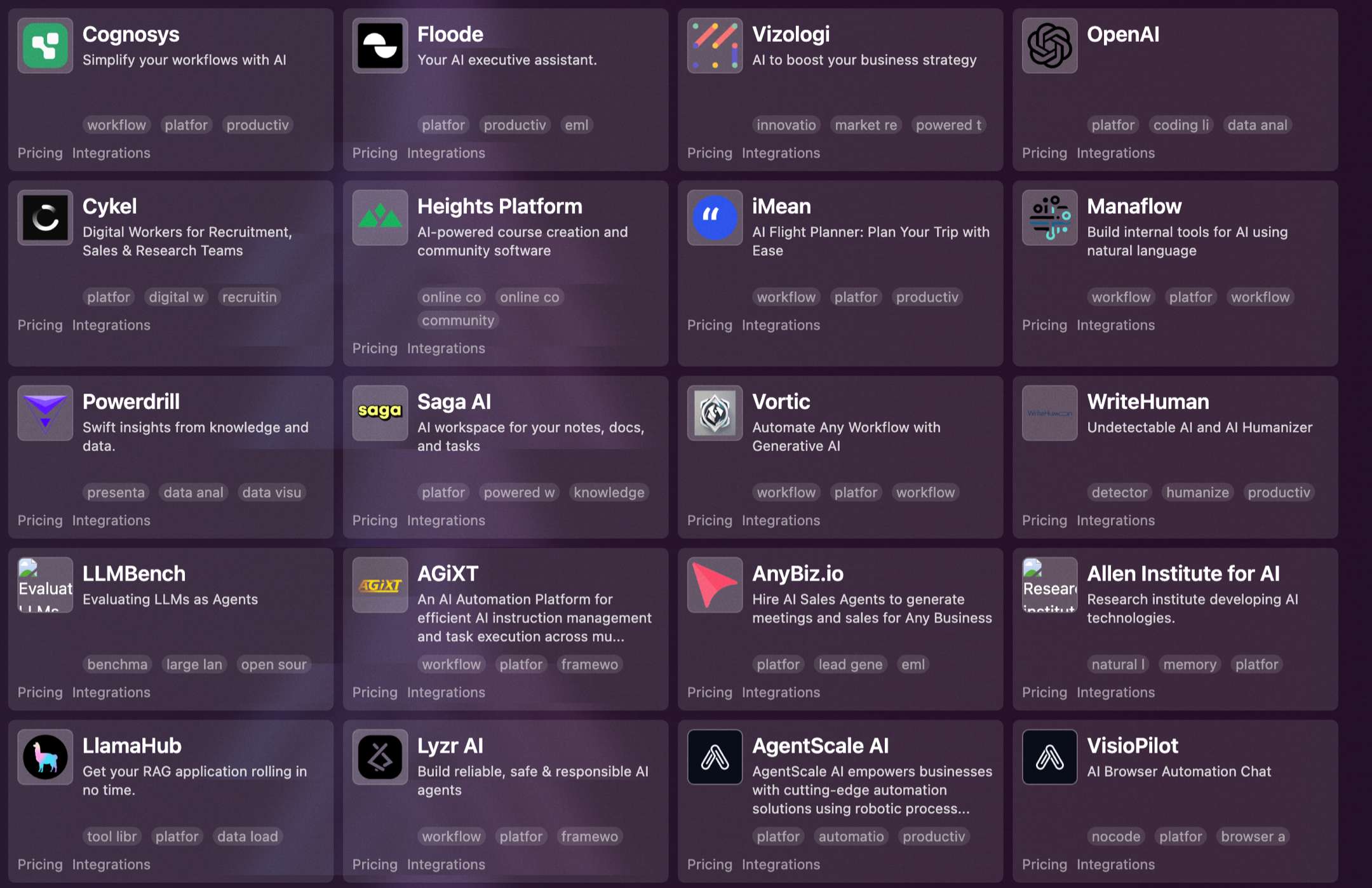Click the AGiXT card title
Image resolution: width=1372 pixels, height=888 pixels.
[447, 574]
